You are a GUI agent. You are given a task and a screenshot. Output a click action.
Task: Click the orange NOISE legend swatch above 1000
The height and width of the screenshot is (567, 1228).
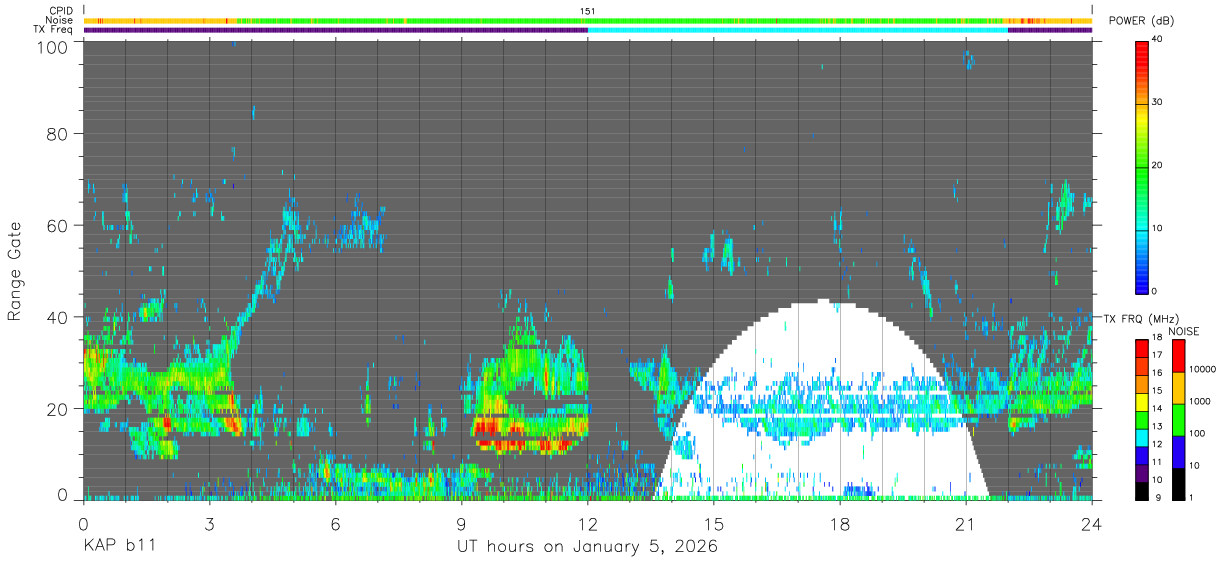tap(1177, 387)
